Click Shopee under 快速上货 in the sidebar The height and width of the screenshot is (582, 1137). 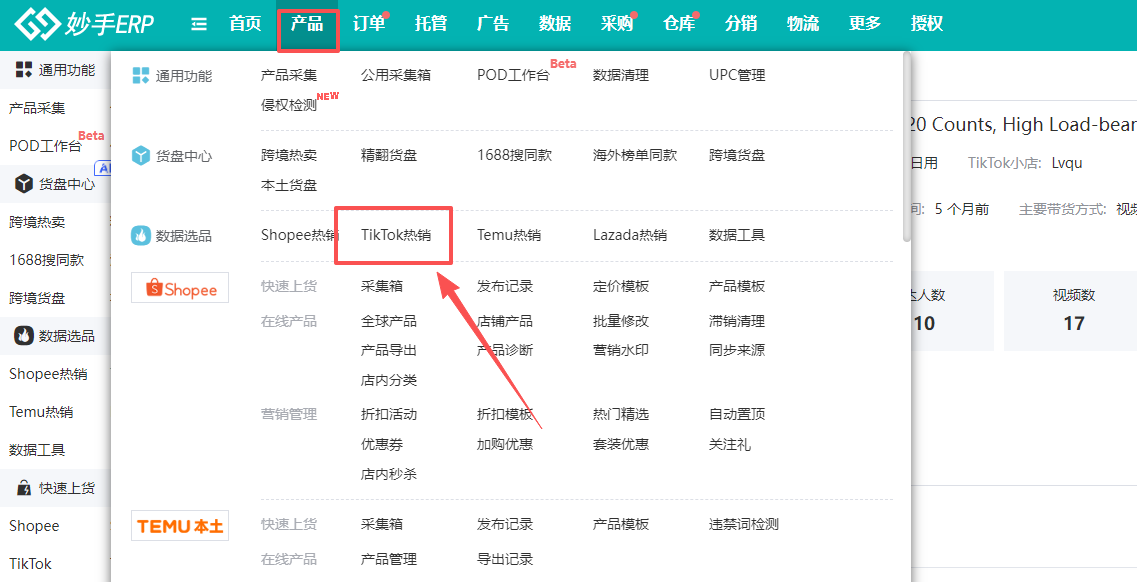(x=34, y=525)
